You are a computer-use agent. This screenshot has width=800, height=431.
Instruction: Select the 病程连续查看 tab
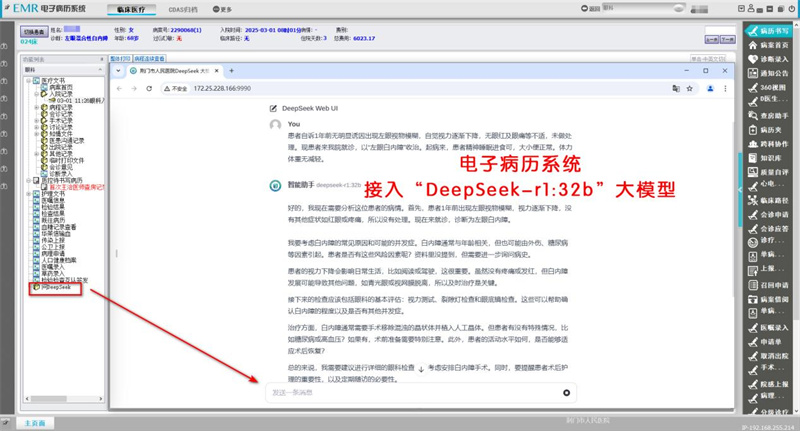coord(149,59)
